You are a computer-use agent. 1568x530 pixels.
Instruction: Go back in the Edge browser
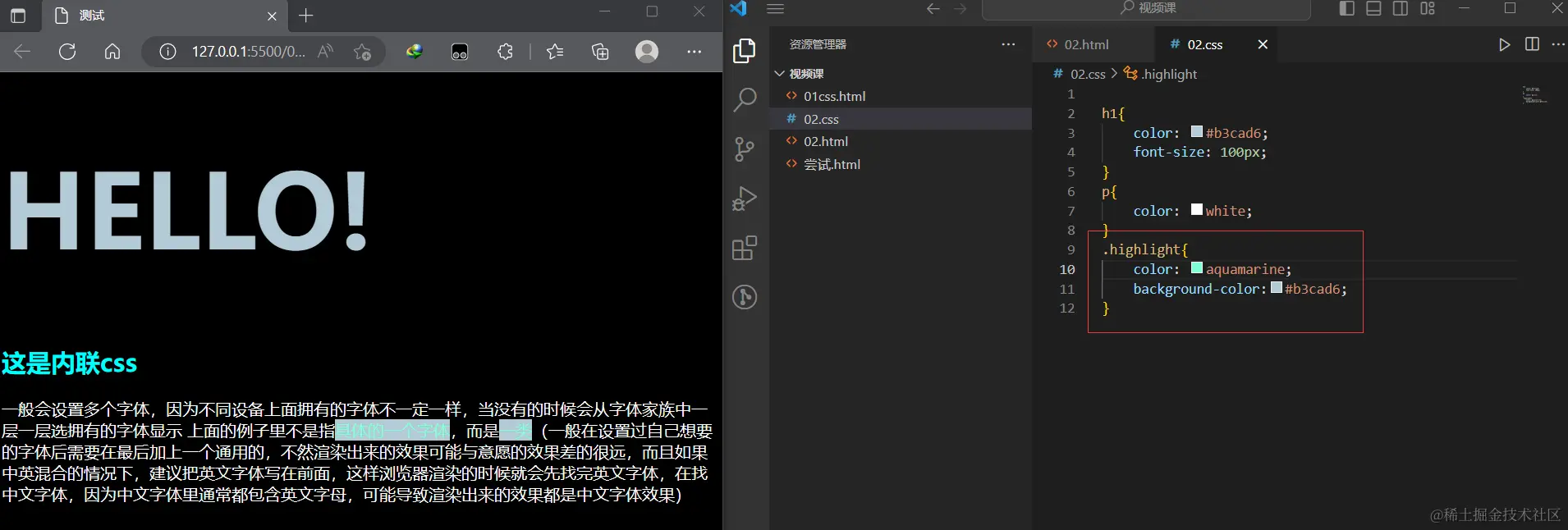(x=22, y=52)
